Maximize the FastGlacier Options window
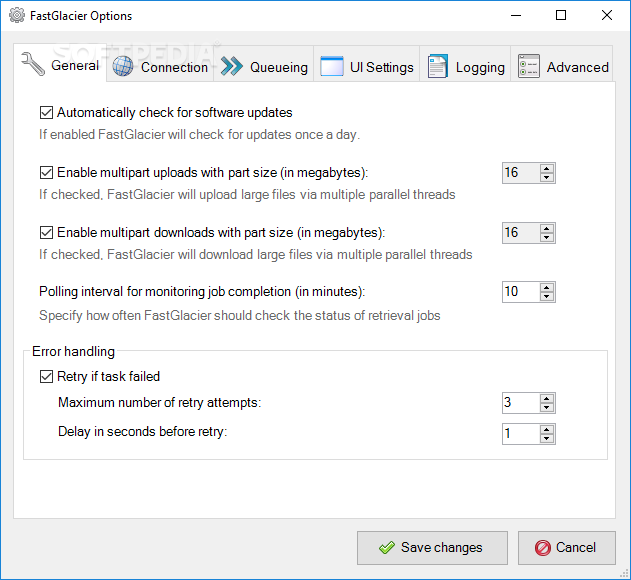Screen dimensions: 631x580 tap(561, 15)
